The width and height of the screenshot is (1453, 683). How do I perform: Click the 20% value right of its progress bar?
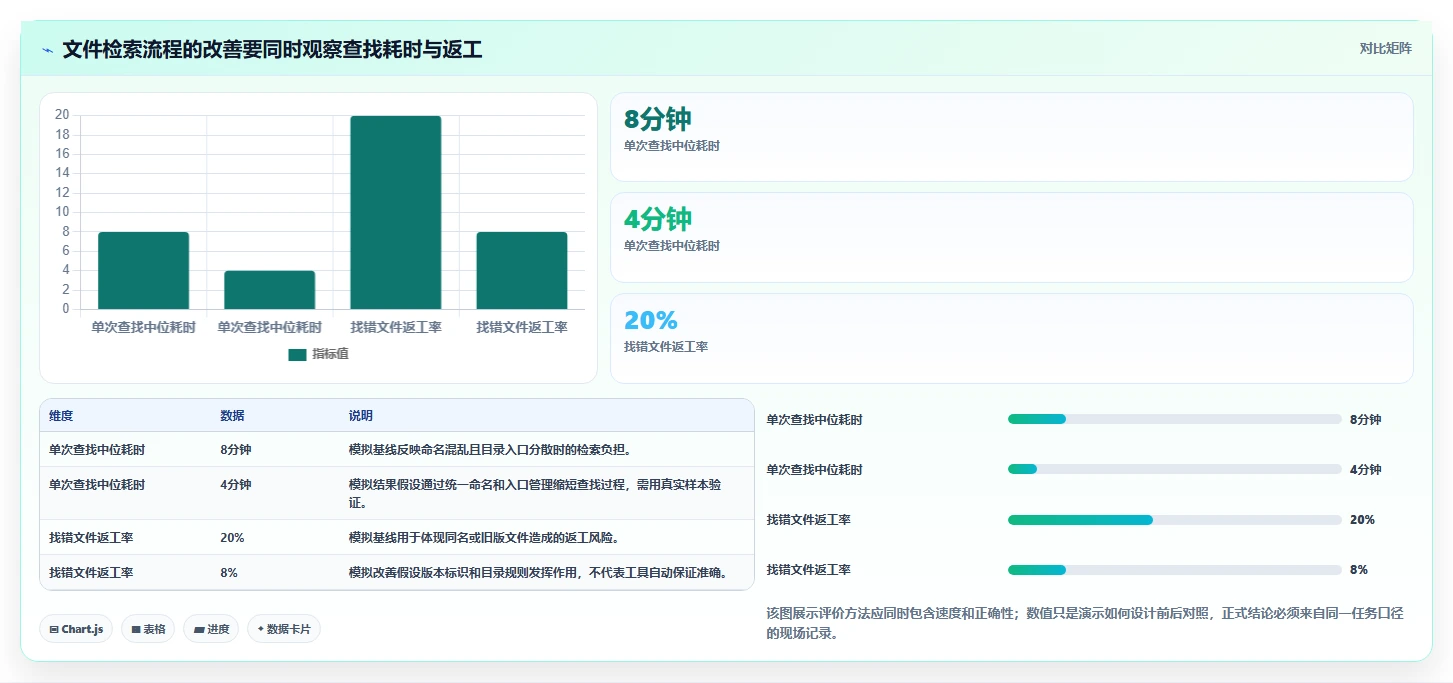[1362, 520]
